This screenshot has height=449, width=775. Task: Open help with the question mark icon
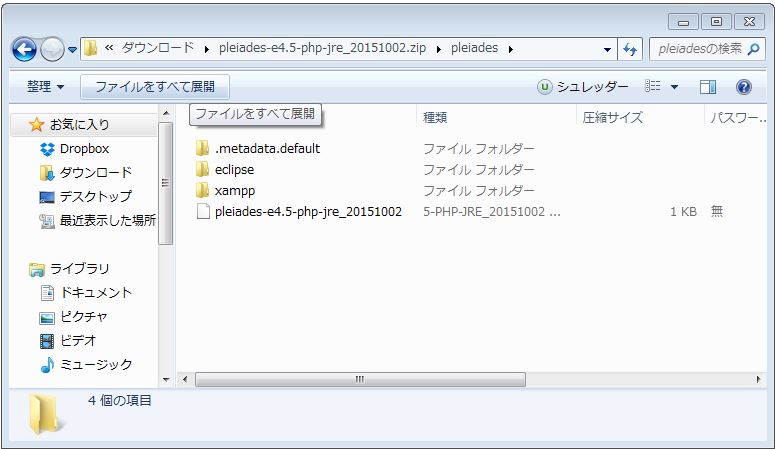pyautogui.click(x=744, y=87)
